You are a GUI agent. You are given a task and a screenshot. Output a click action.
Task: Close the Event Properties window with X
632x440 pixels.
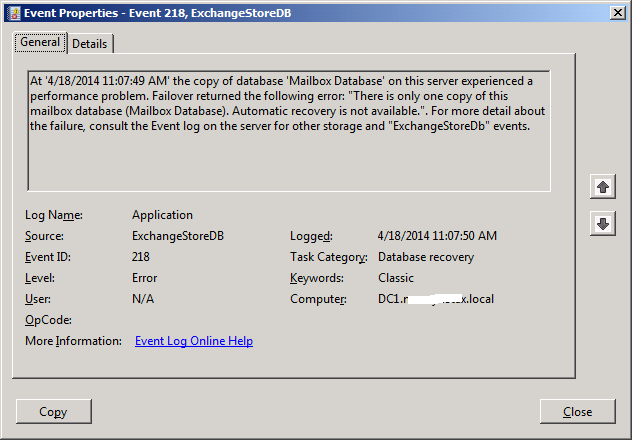(x=617, y=13)
